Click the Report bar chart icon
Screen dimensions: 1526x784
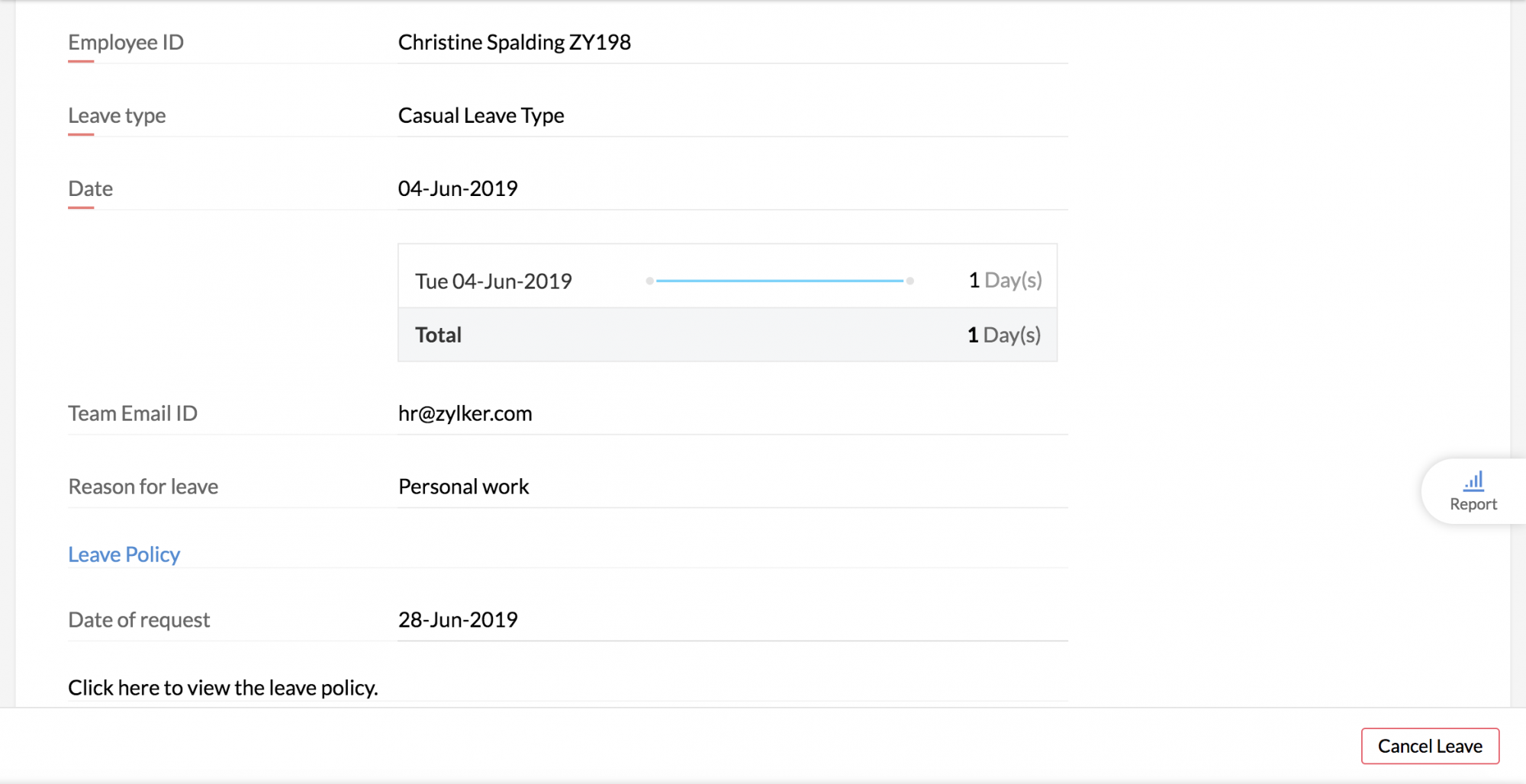1473,481
